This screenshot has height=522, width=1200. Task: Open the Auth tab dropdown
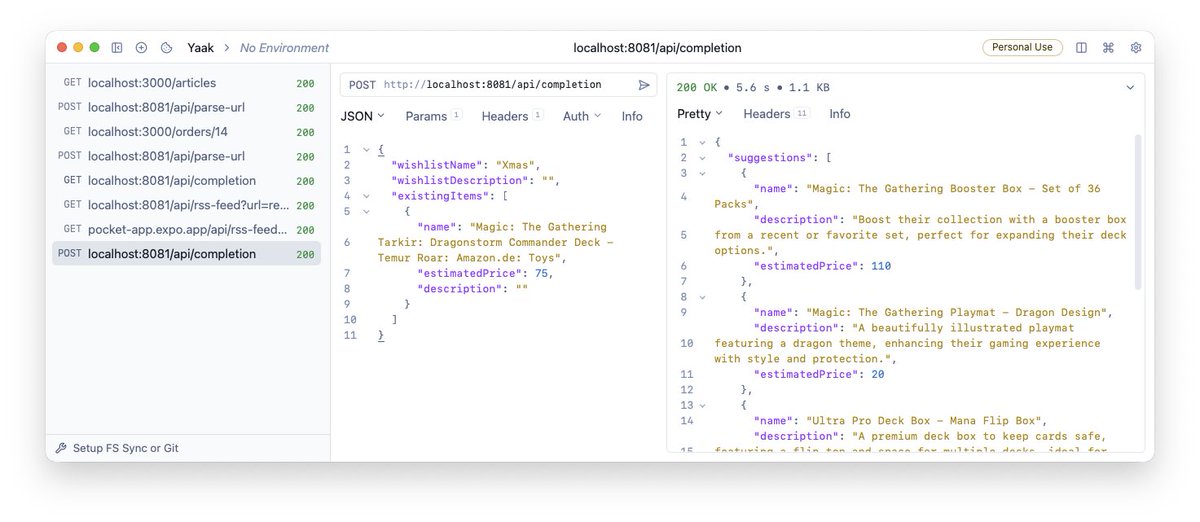(582, 116)
